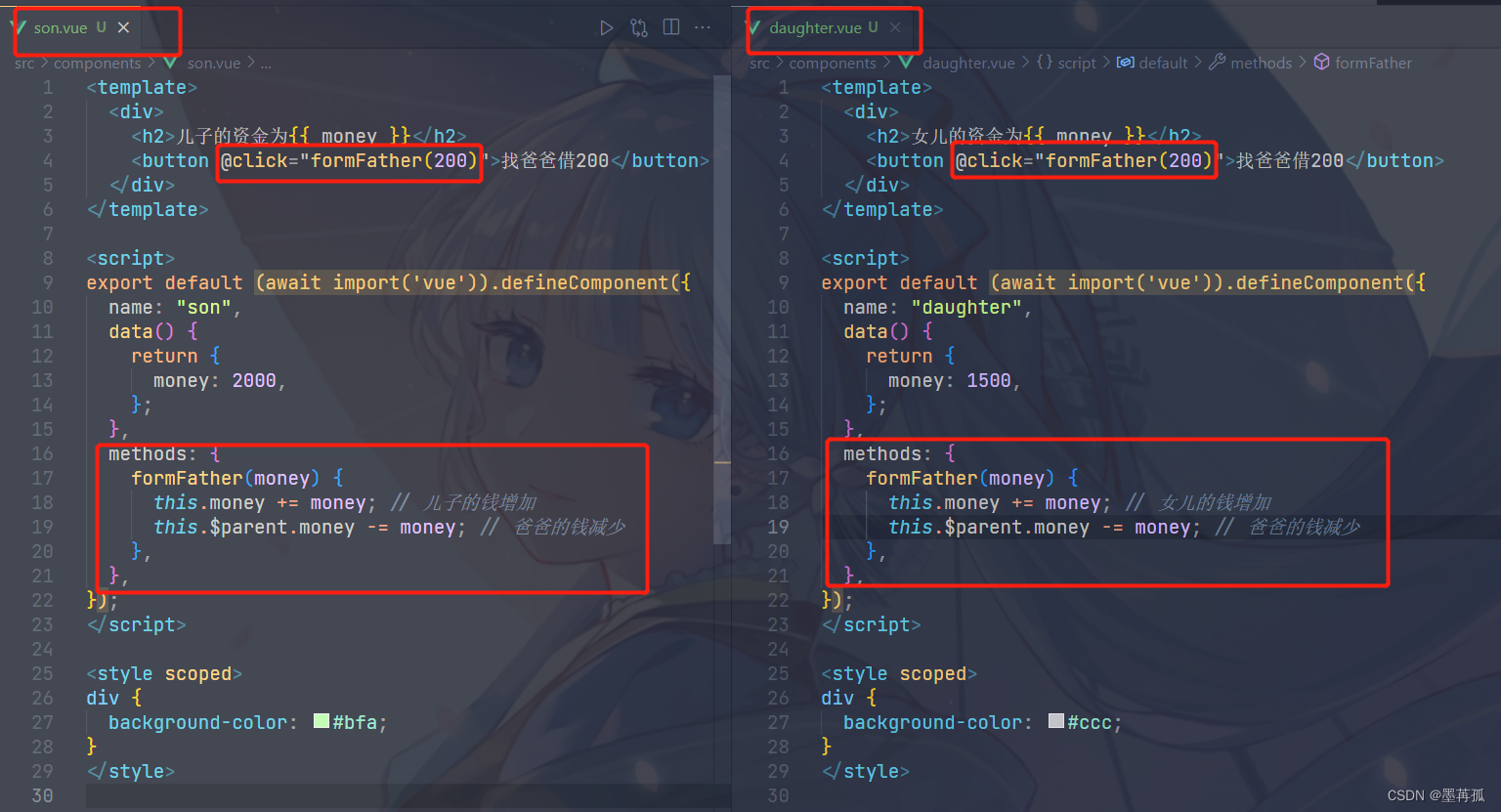Click 'this.$parent.money -= money;' in son.vue
1501x812 pixels.
point(310,527)
